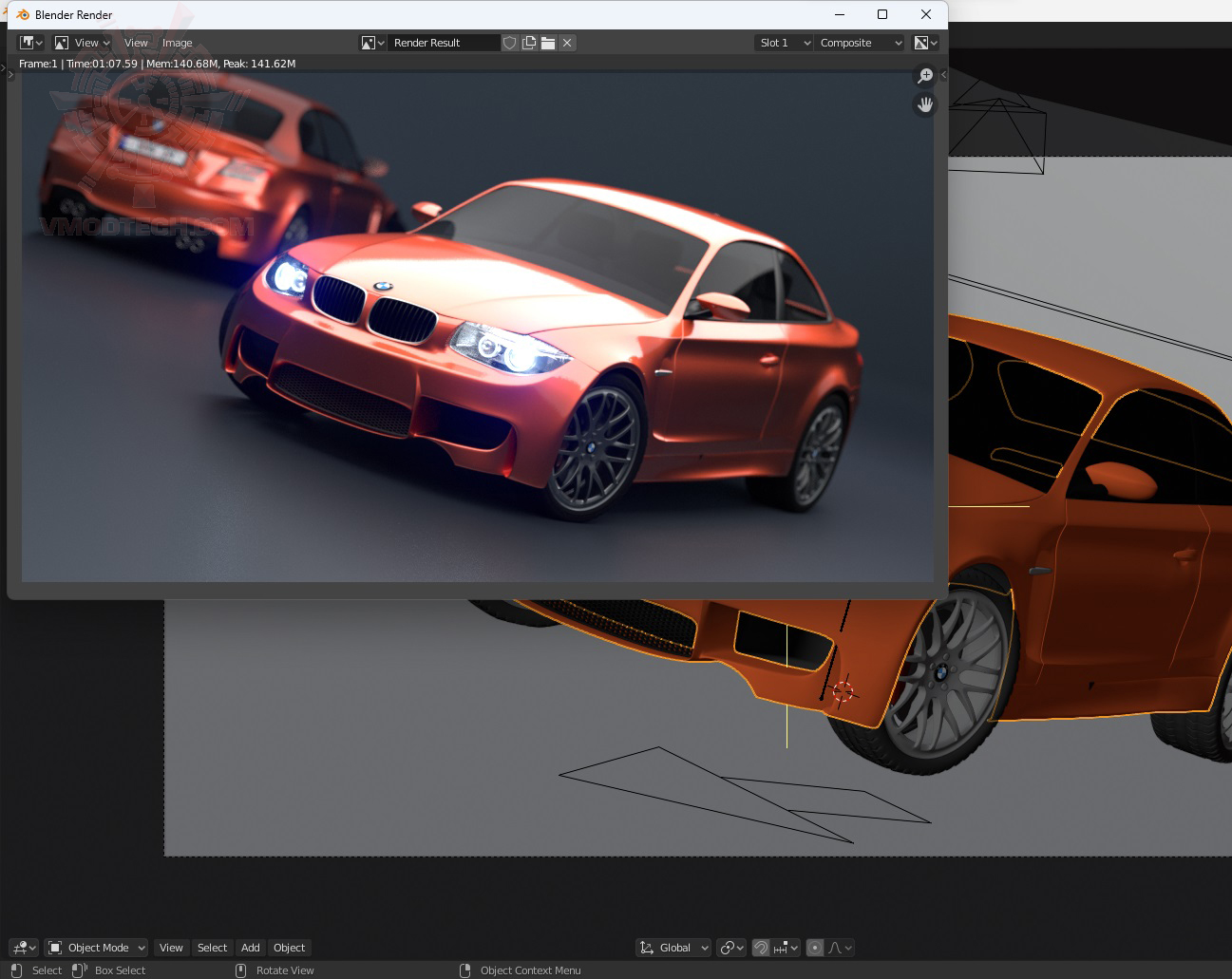The image size is (1232, 979).
Task: Open the View menu beside Image
Action: coord(136,43)
